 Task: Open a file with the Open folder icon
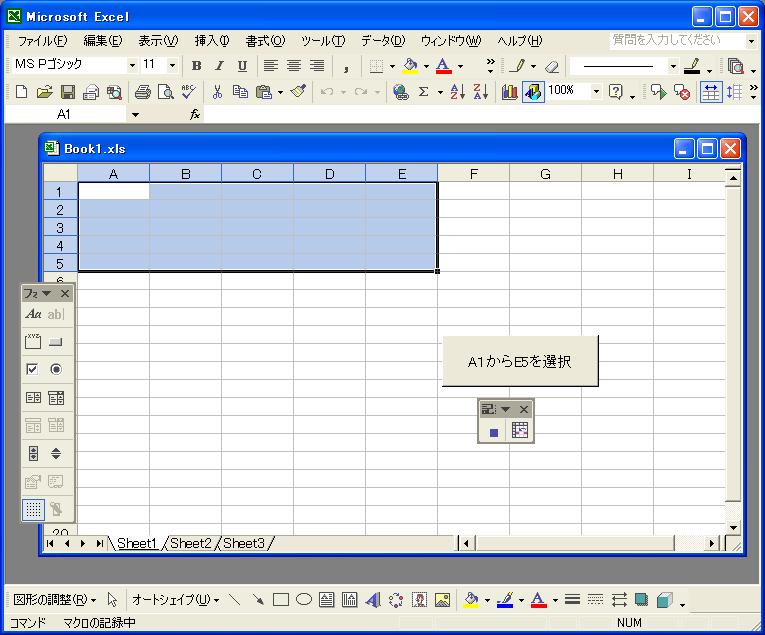(44, 91)
